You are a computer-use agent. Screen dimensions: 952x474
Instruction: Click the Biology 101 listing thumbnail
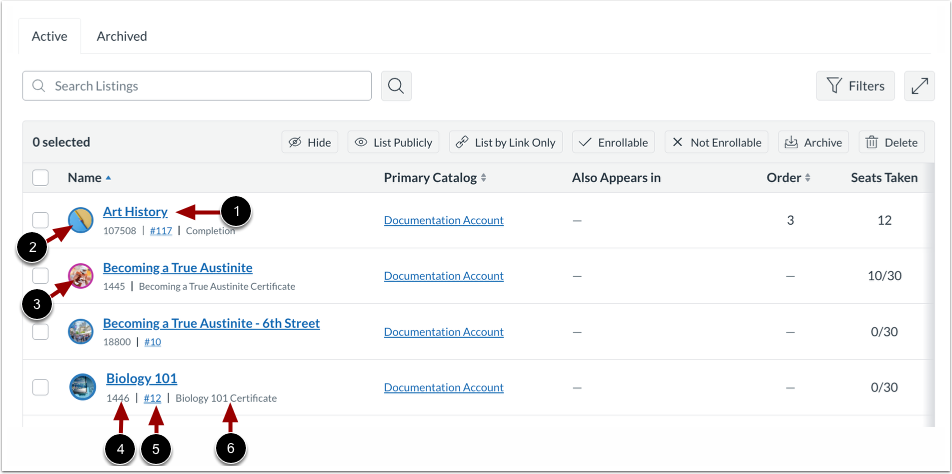83,387
